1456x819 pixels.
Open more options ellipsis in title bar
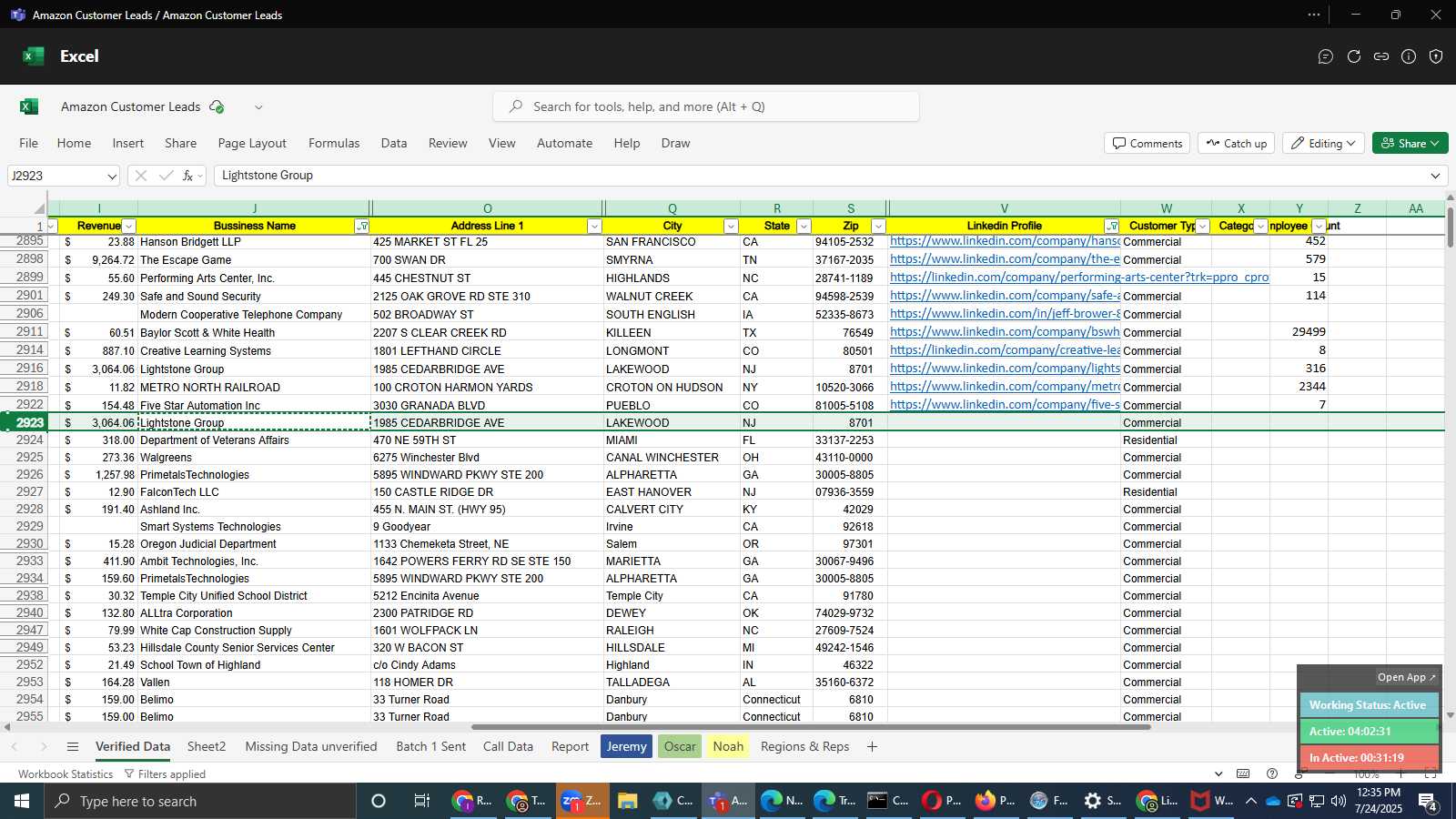click(1314, 15)
